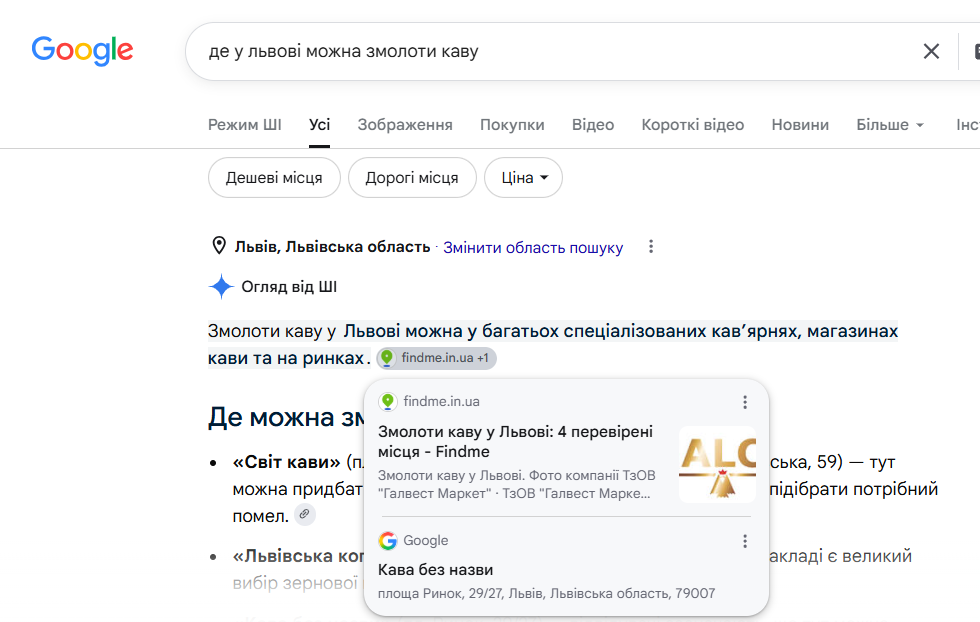
Task: Click Змінити область пошуку link
Action: (x=533, y=248)
